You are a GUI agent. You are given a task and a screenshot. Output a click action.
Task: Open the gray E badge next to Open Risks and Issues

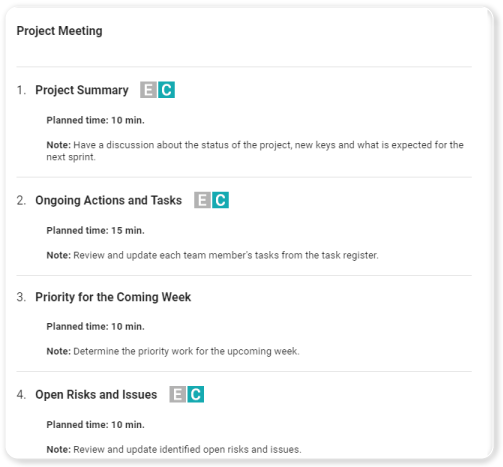(177, 394)
